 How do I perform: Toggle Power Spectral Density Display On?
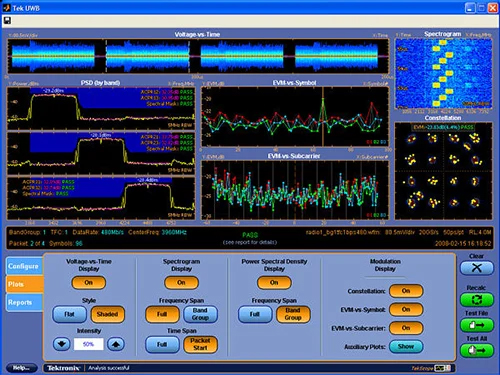[274, 283]
